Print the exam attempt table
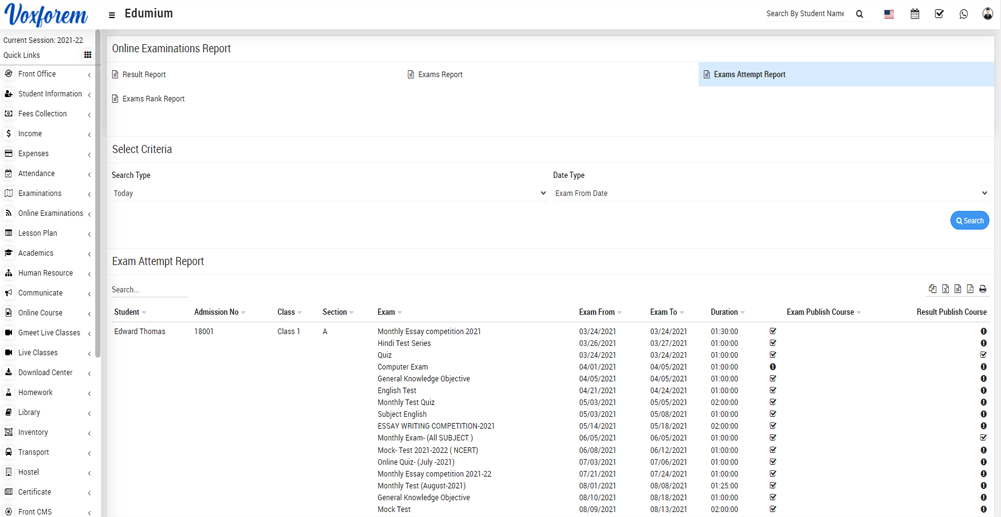Screen dimensions: 1001x517 (x=982, y=289)
